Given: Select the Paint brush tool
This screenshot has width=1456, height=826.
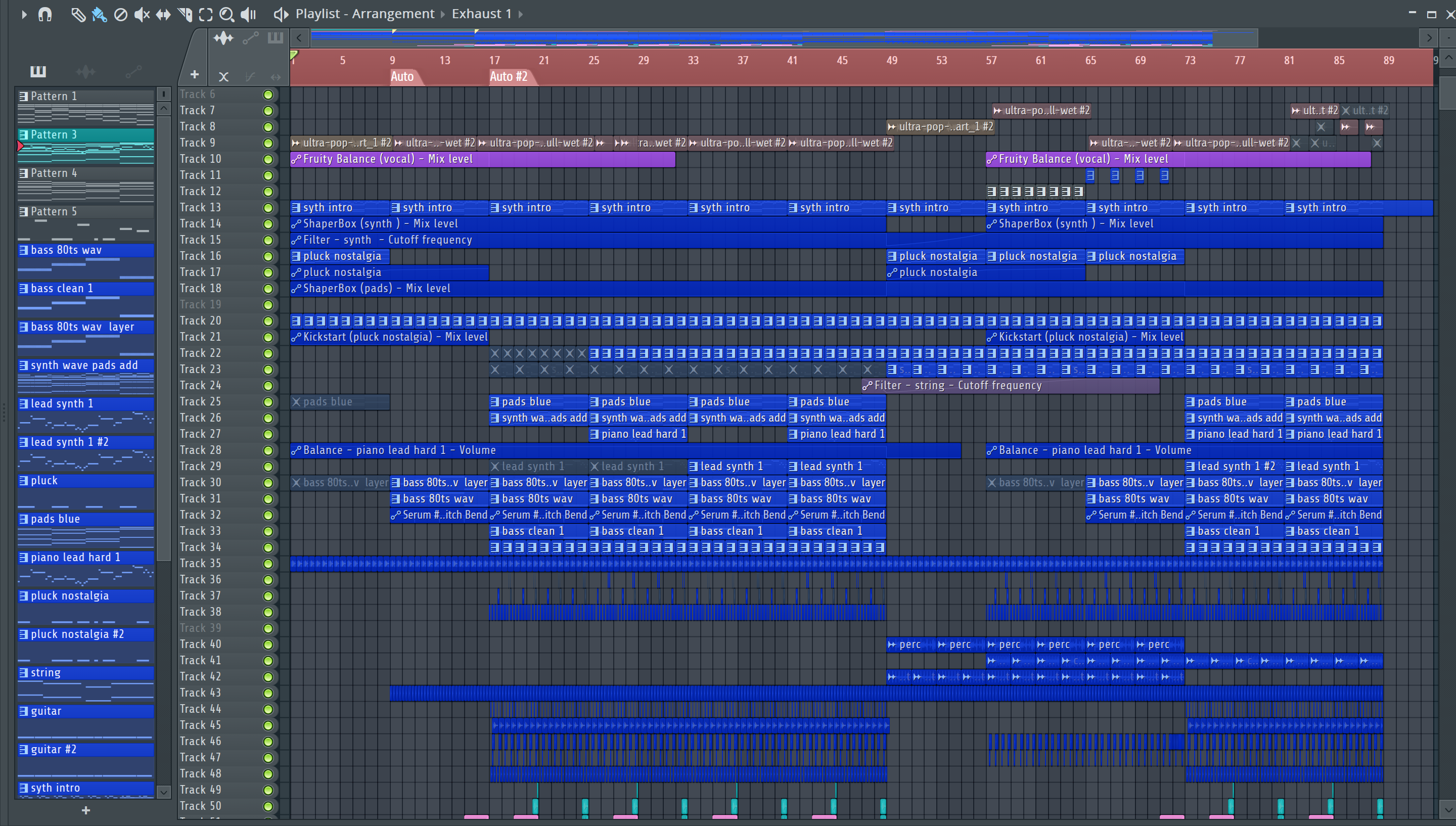Looking at the screenshot, I should (99, 14).
